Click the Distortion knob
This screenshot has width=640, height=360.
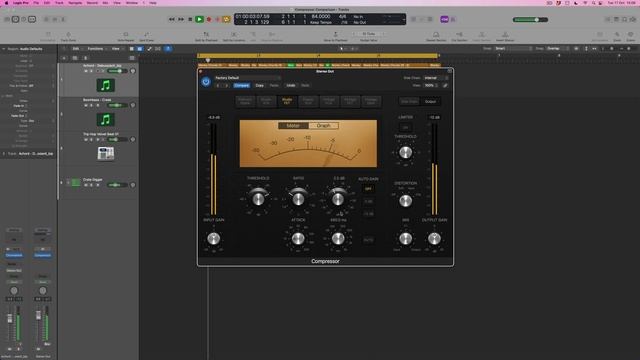tap(405, 201)
